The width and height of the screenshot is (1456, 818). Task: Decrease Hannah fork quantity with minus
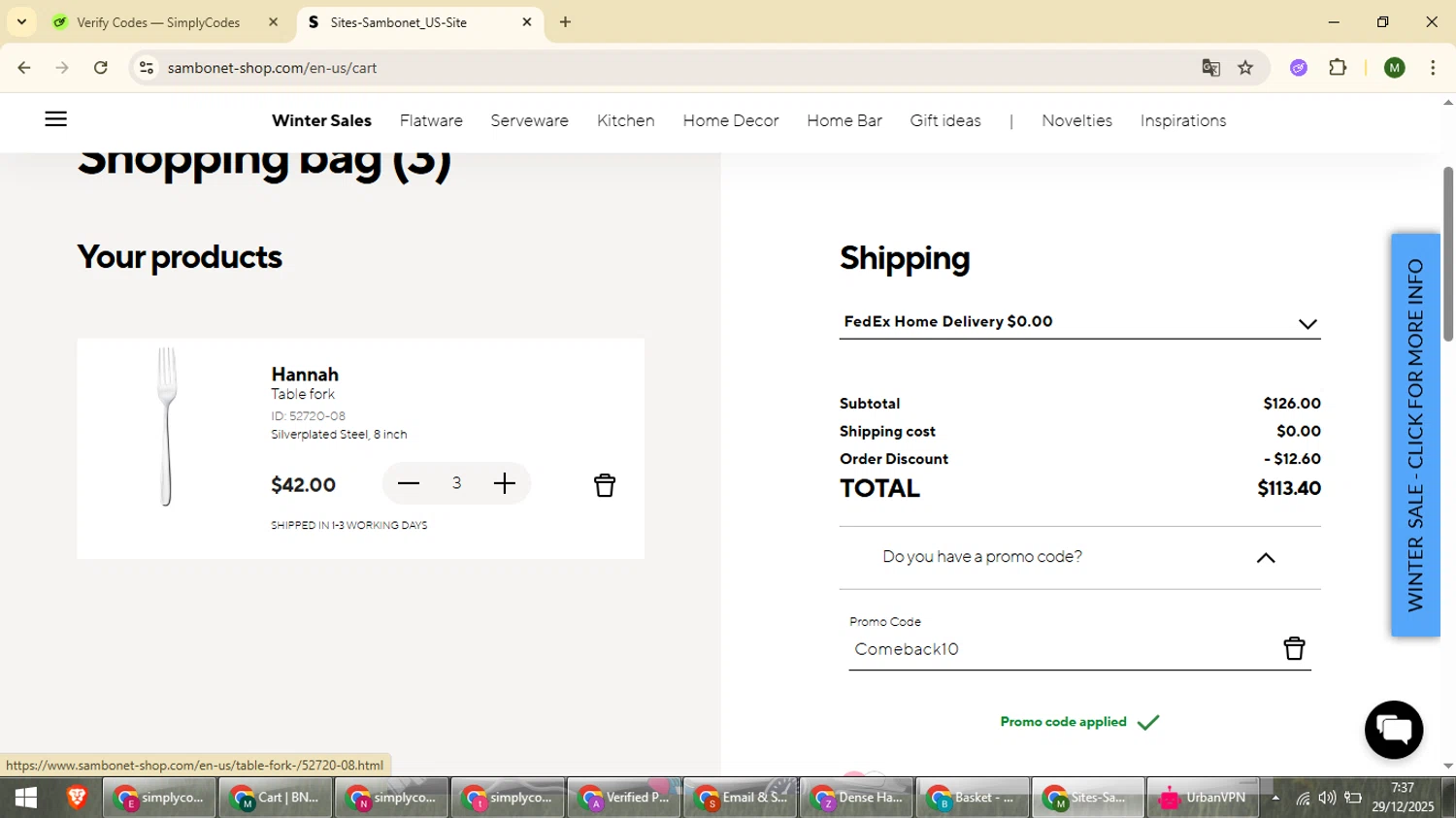tap(409, 483)
